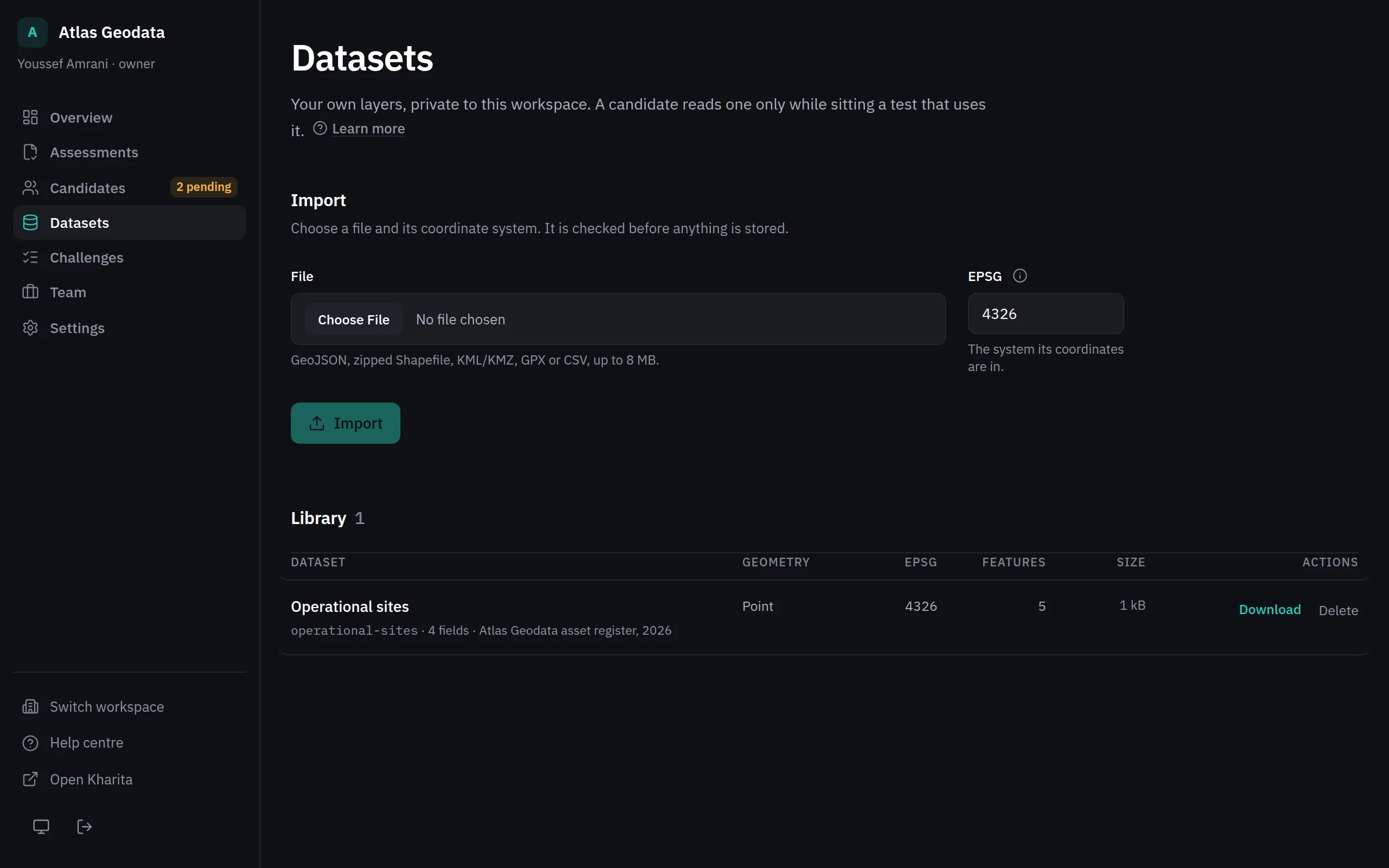Click the Overview grid icon
The width and height of the screenshot is (1389, 868).
pos(30,118)
